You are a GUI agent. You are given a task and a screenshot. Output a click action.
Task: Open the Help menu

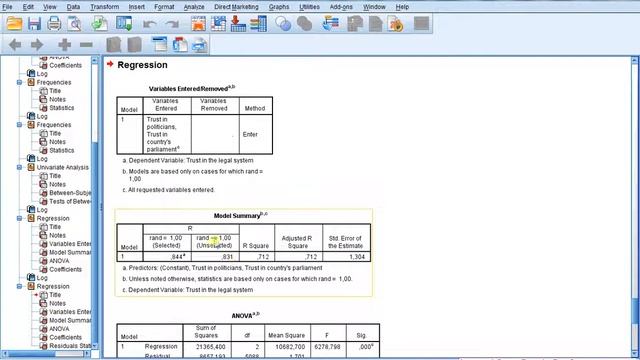pyautogui.click(x=402, y=7)
